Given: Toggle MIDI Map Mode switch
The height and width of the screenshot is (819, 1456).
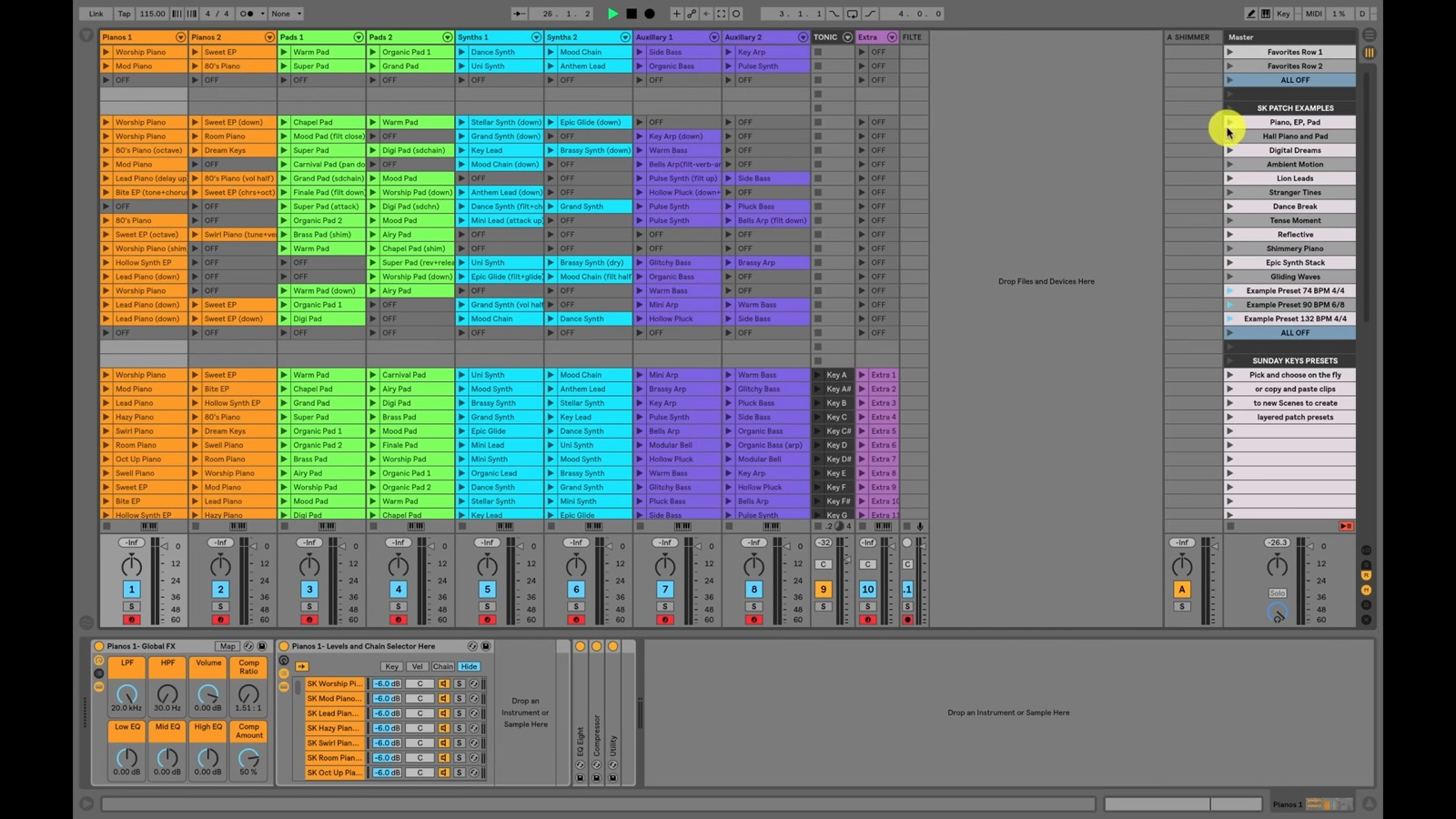Looking at the screenshot, I should coord(1314,14).
